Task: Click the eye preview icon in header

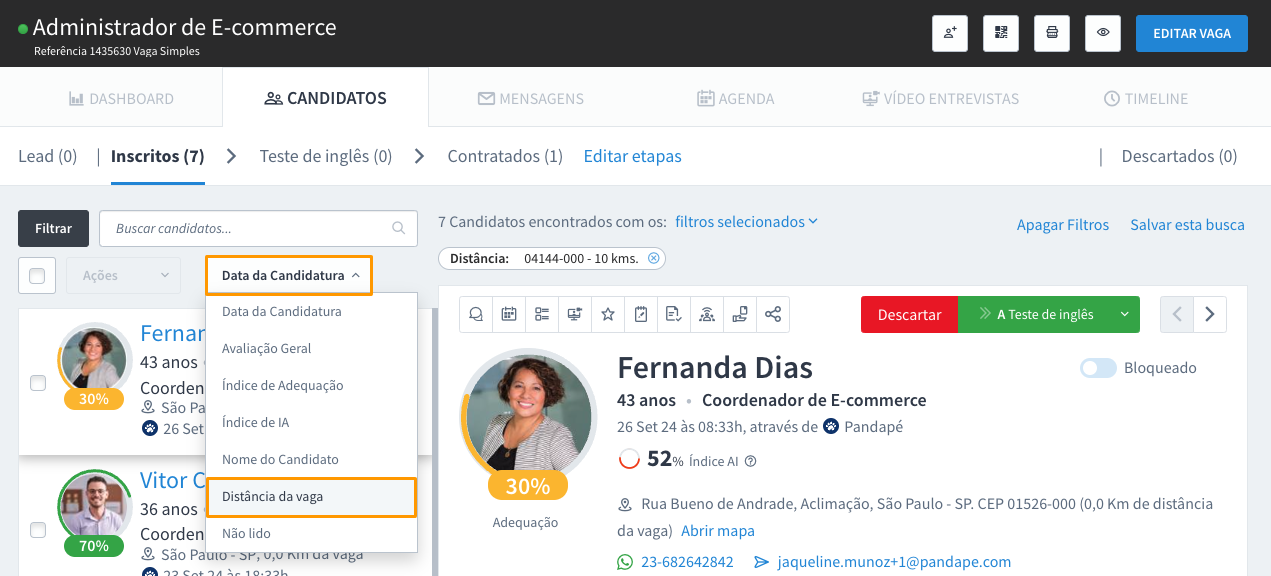Action: pos(1103,33)
